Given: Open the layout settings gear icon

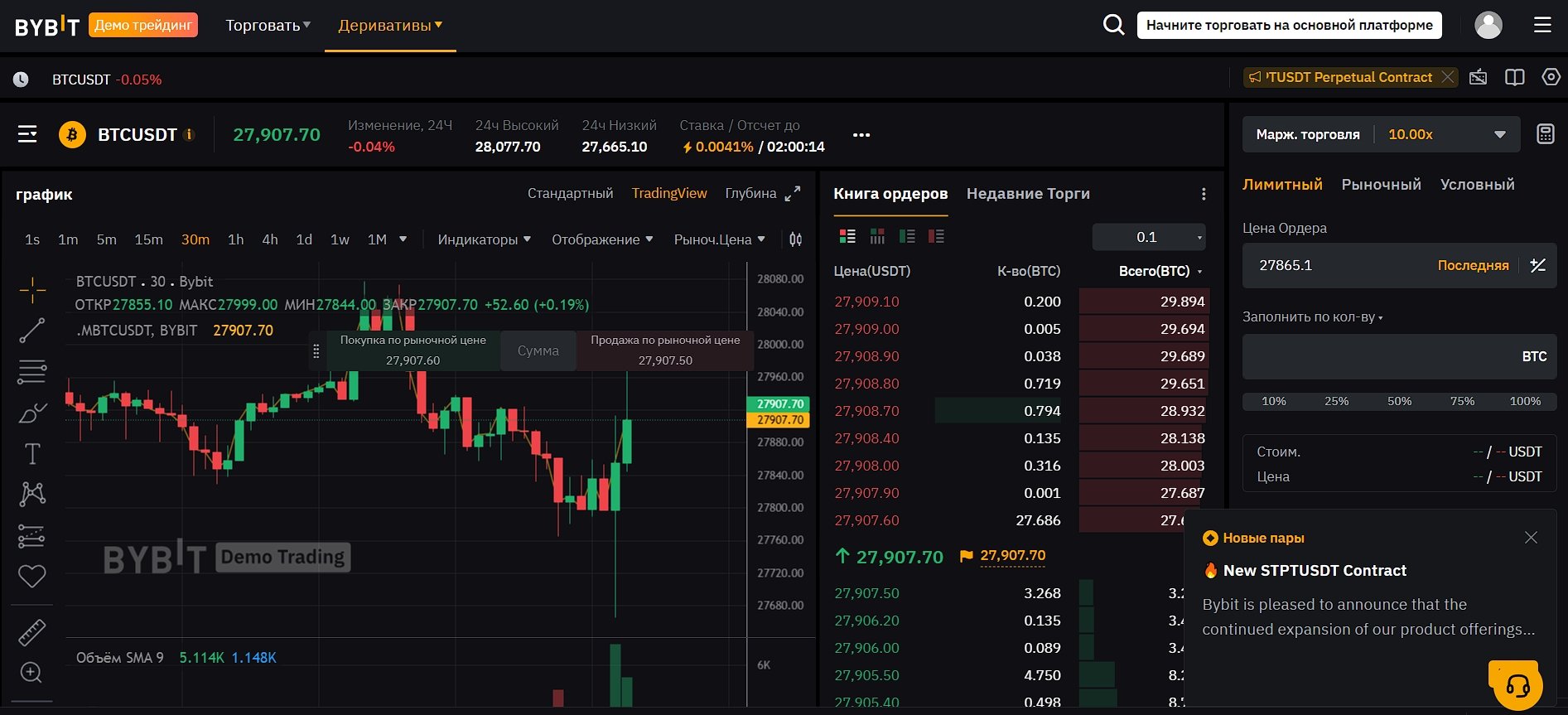Looking at the screenshot, I should (1551, 77).
